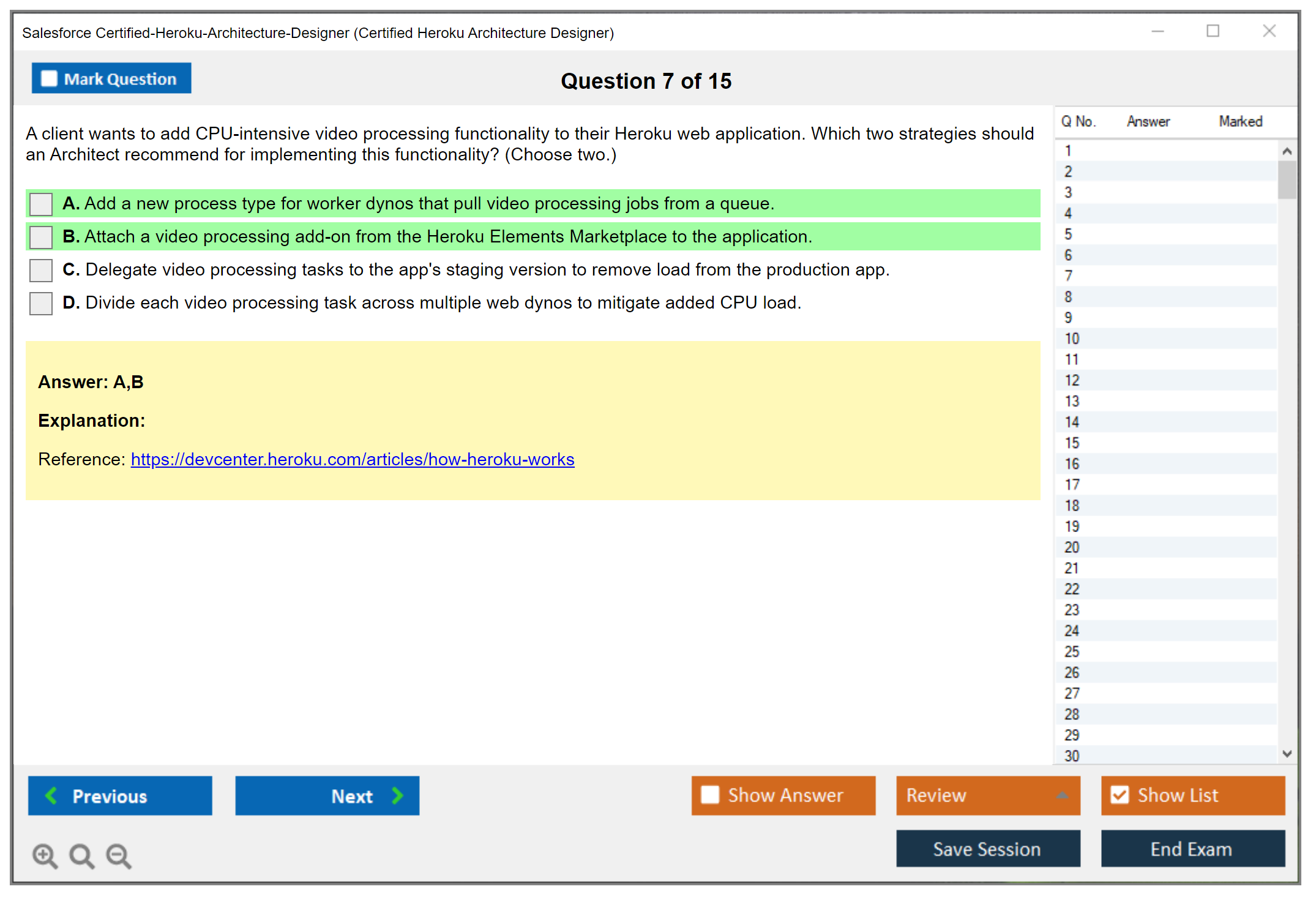Click the green left arrow on Previous
This screenshot has width=1316, height=900.
click(51, 795)
